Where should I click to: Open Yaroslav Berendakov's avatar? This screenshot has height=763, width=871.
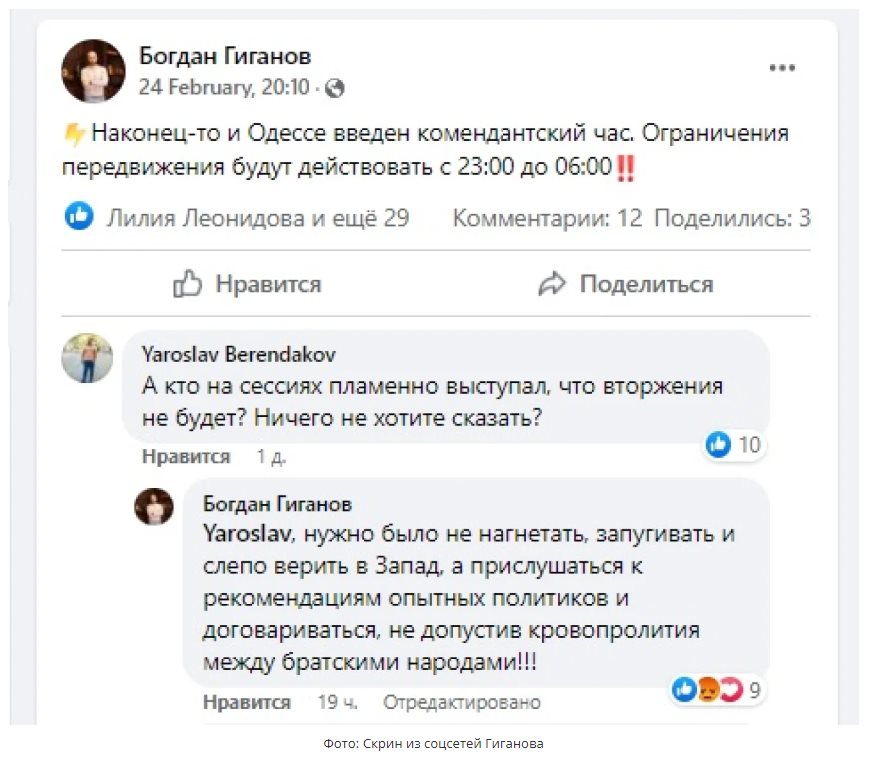tap(87, 358)
